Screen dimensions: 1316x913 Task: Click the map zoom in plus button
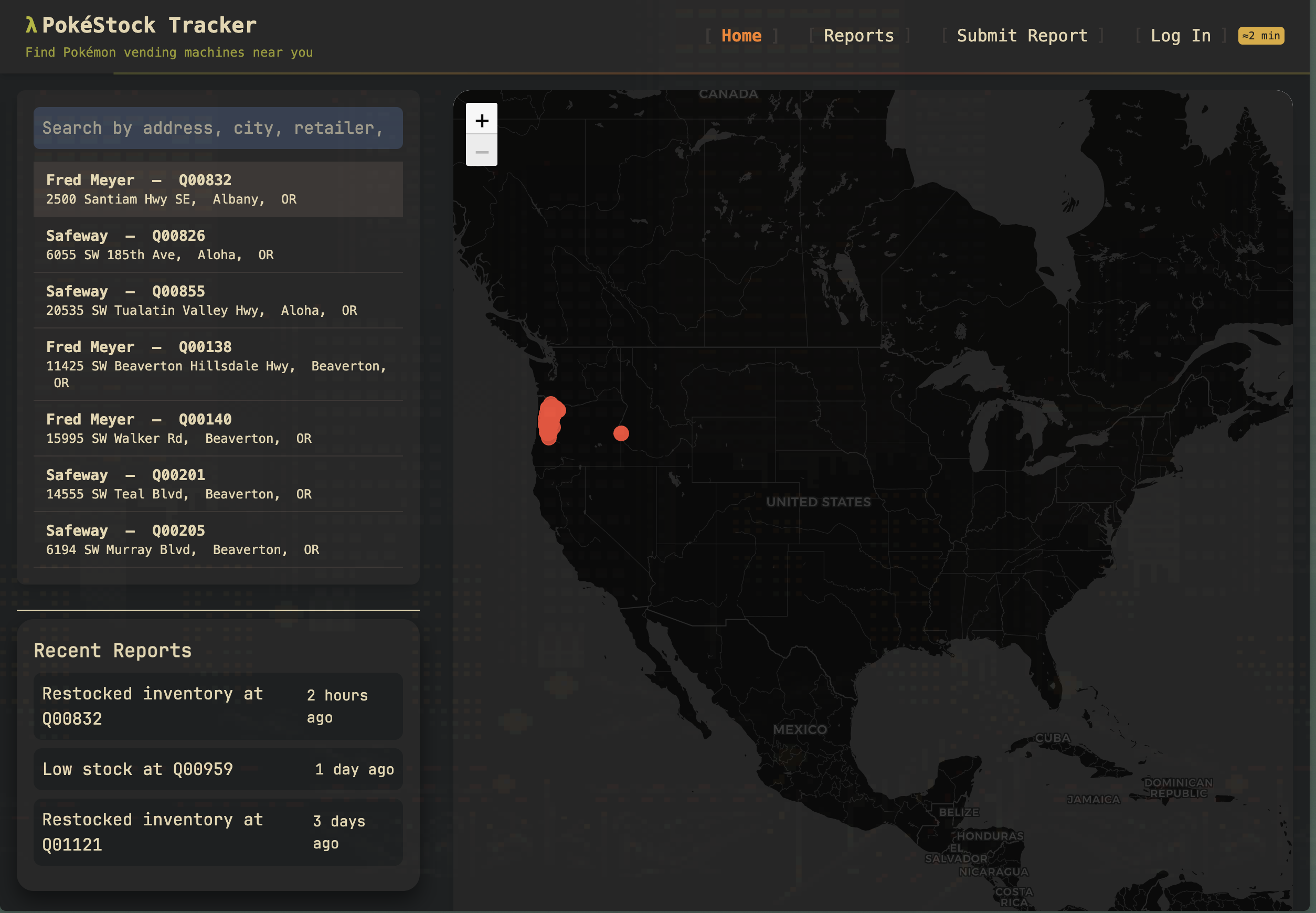[482, 120]
